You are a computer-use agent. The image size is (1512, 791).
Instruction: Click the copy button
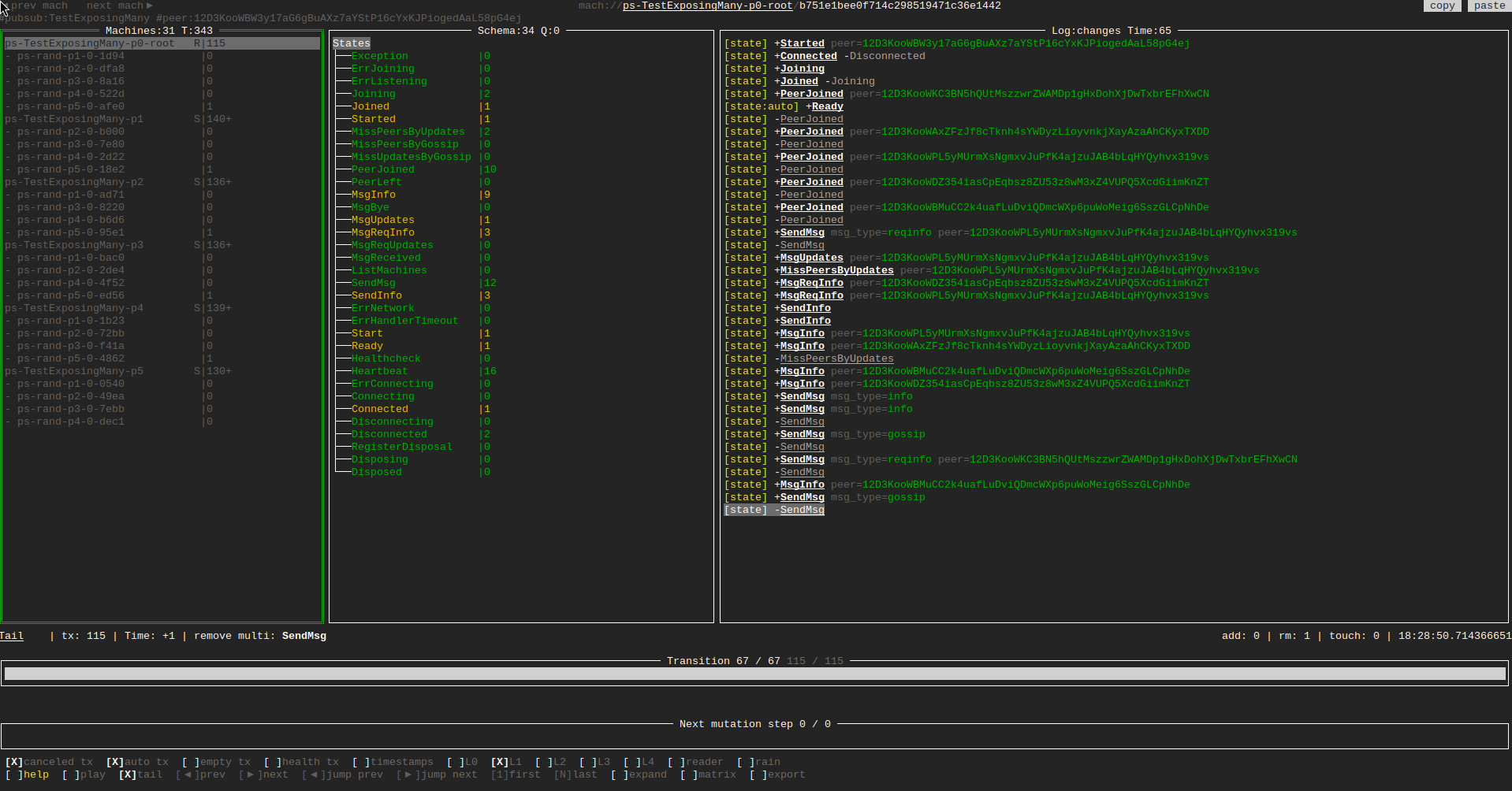1442,6
